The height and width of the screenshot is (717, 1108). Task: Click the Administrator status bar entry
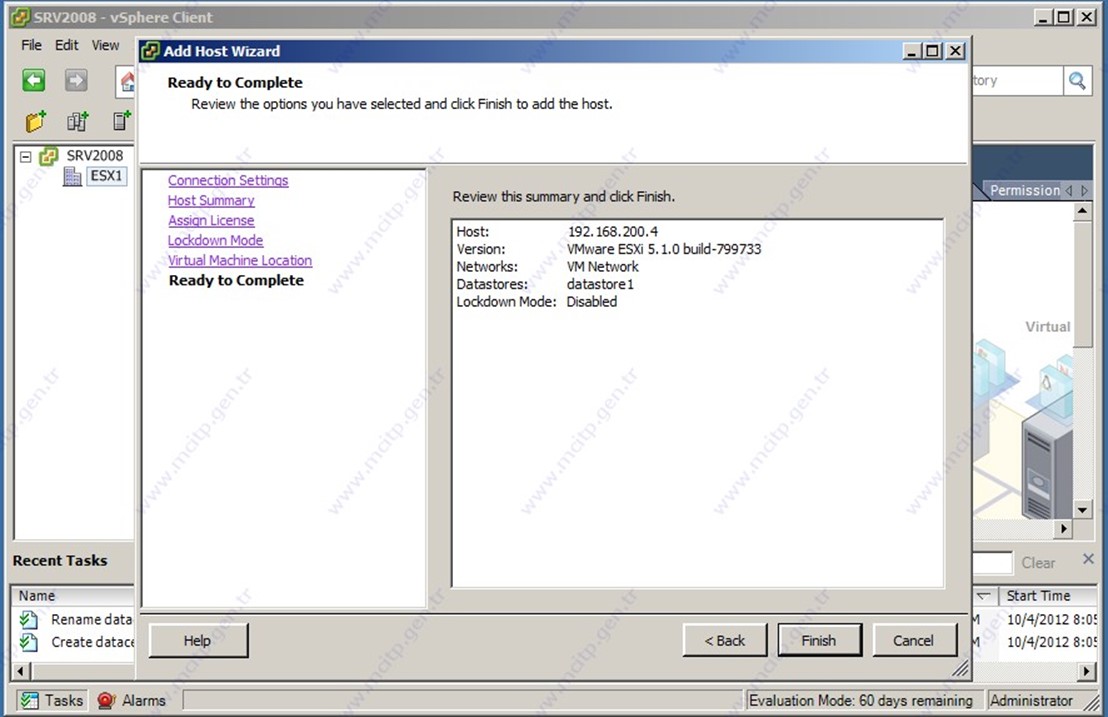pyautogui.click(x=1031, y=701)
